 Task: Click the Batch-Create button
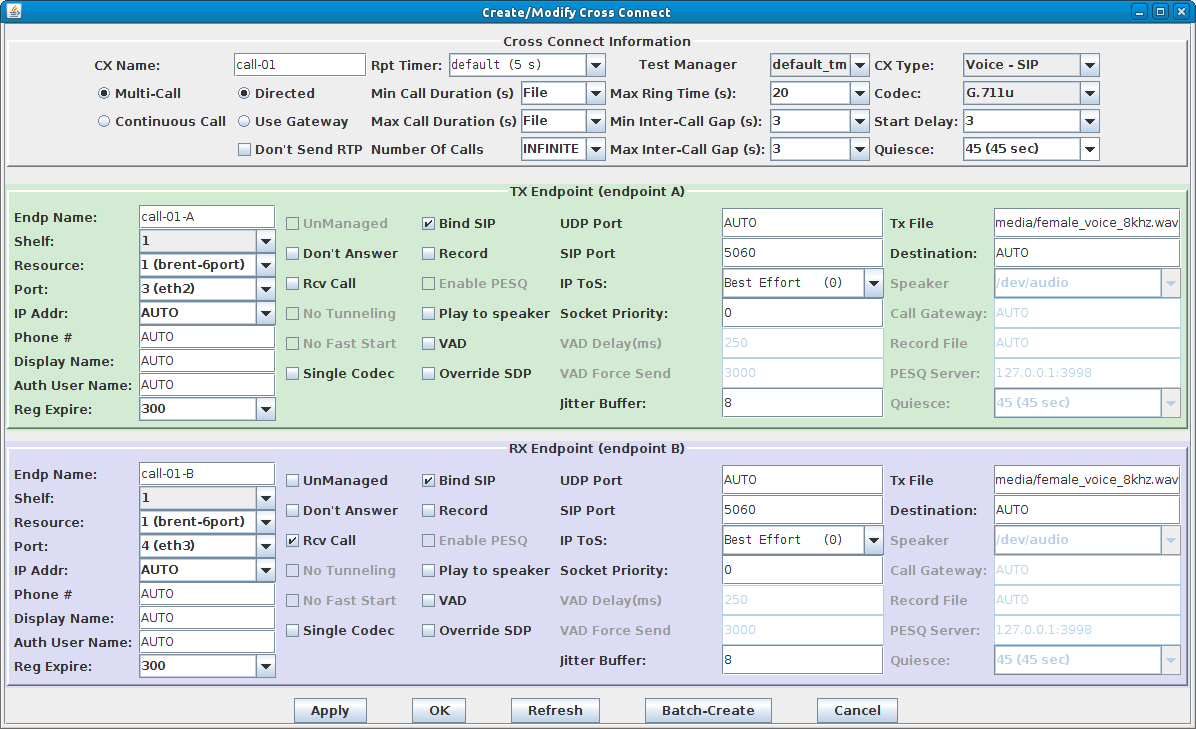pos(708,711)
